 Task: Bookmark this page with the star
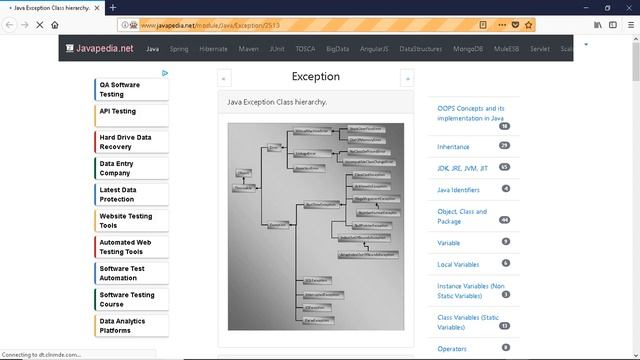pyautogui.click(x=529, y=25)
